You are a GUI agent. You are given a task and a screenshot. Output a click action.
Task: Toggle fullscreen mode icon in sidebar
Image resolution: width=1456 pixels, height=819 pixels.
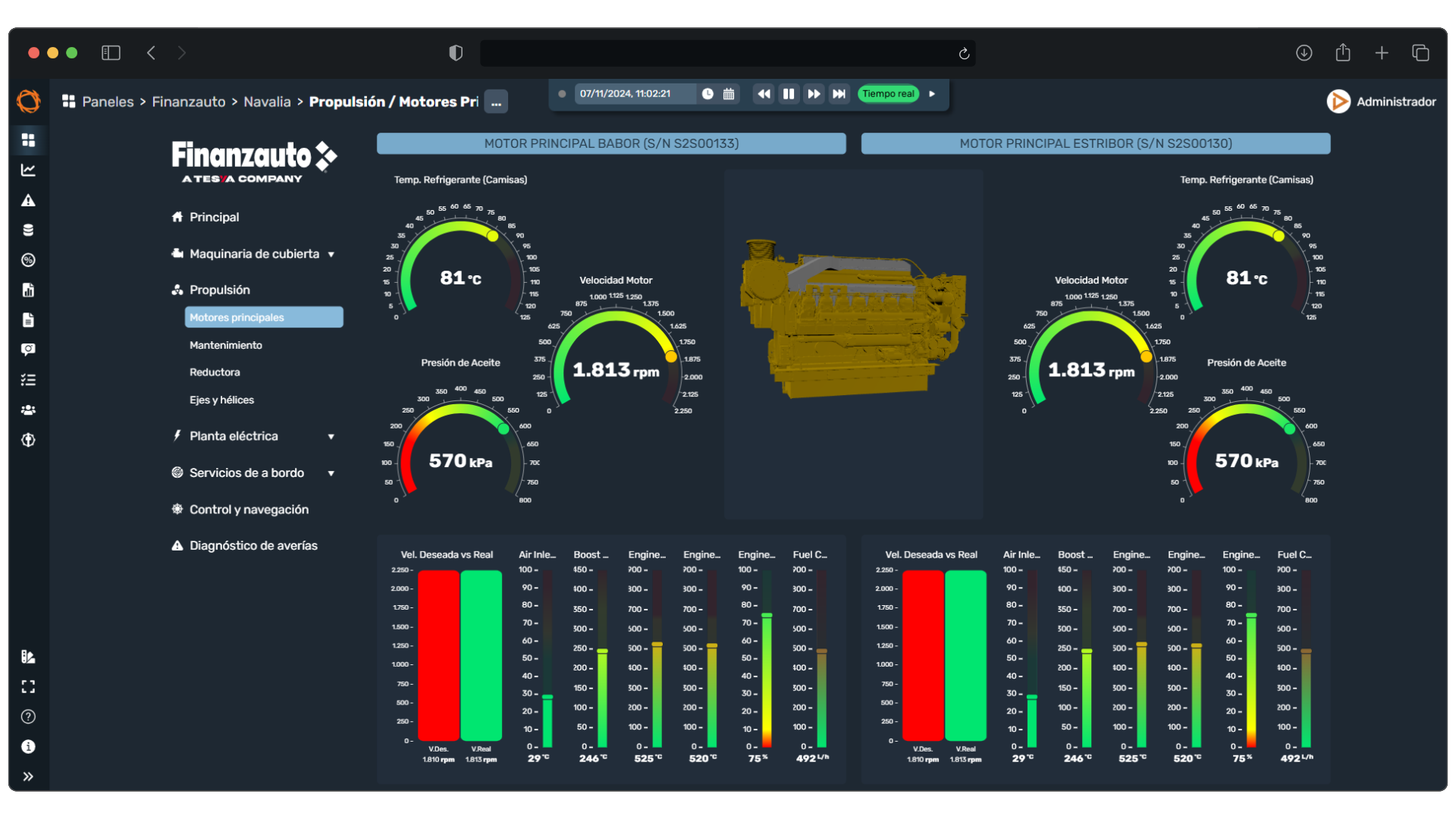pos(28,686)
